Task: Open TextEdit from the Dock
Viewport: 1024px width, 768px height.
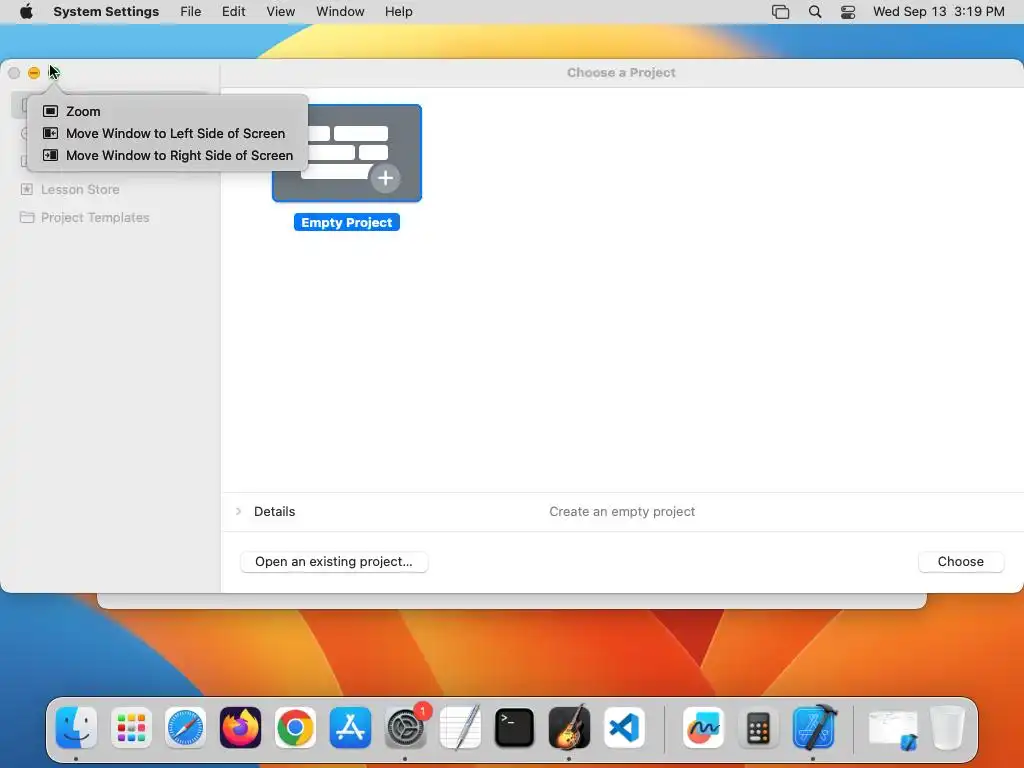Action: [x=460, y=728]
